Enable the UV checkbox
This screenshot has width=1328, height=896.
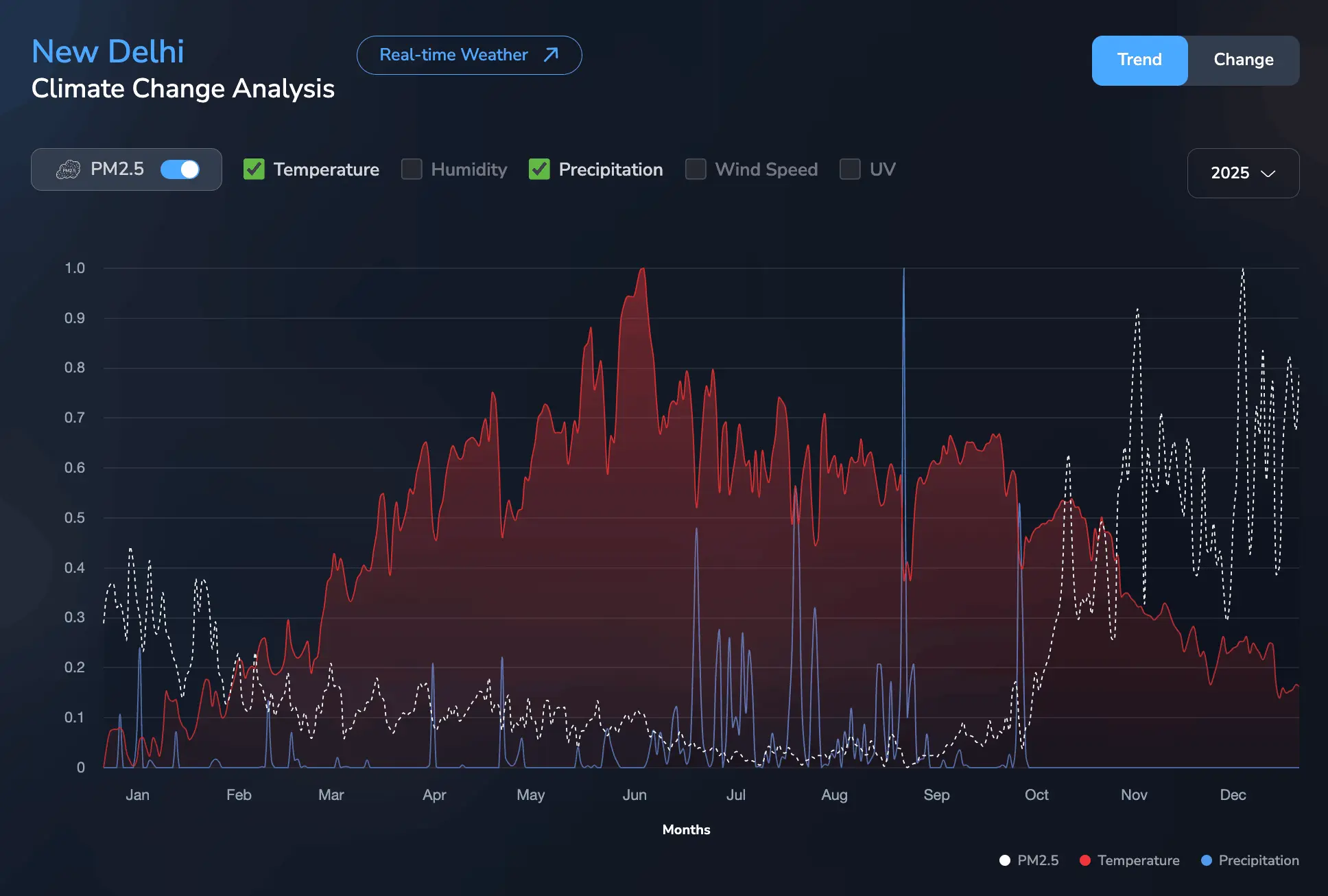coord(850,169)
